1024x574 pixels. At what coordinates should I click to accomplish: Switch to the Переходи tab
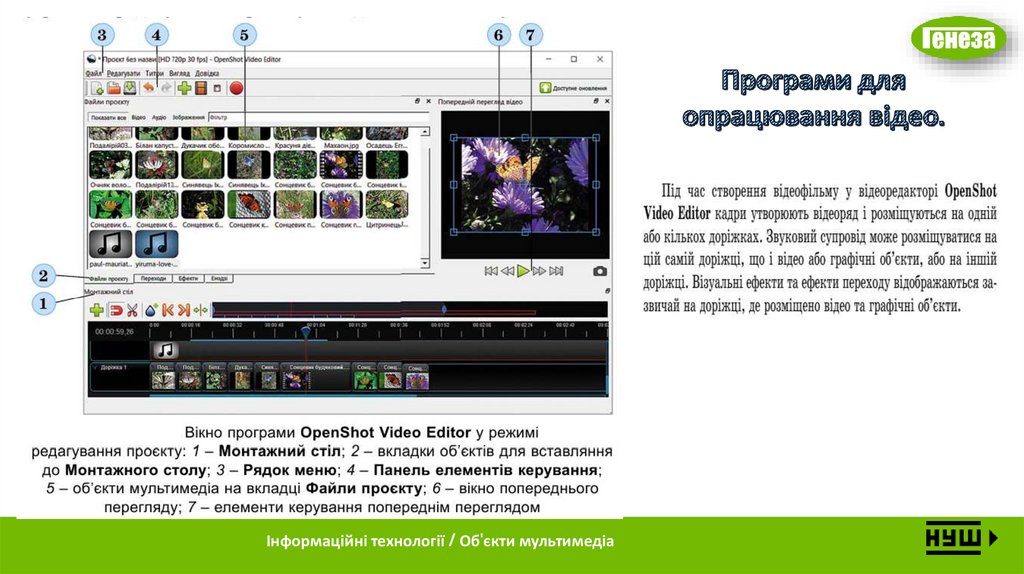(153, 279)
